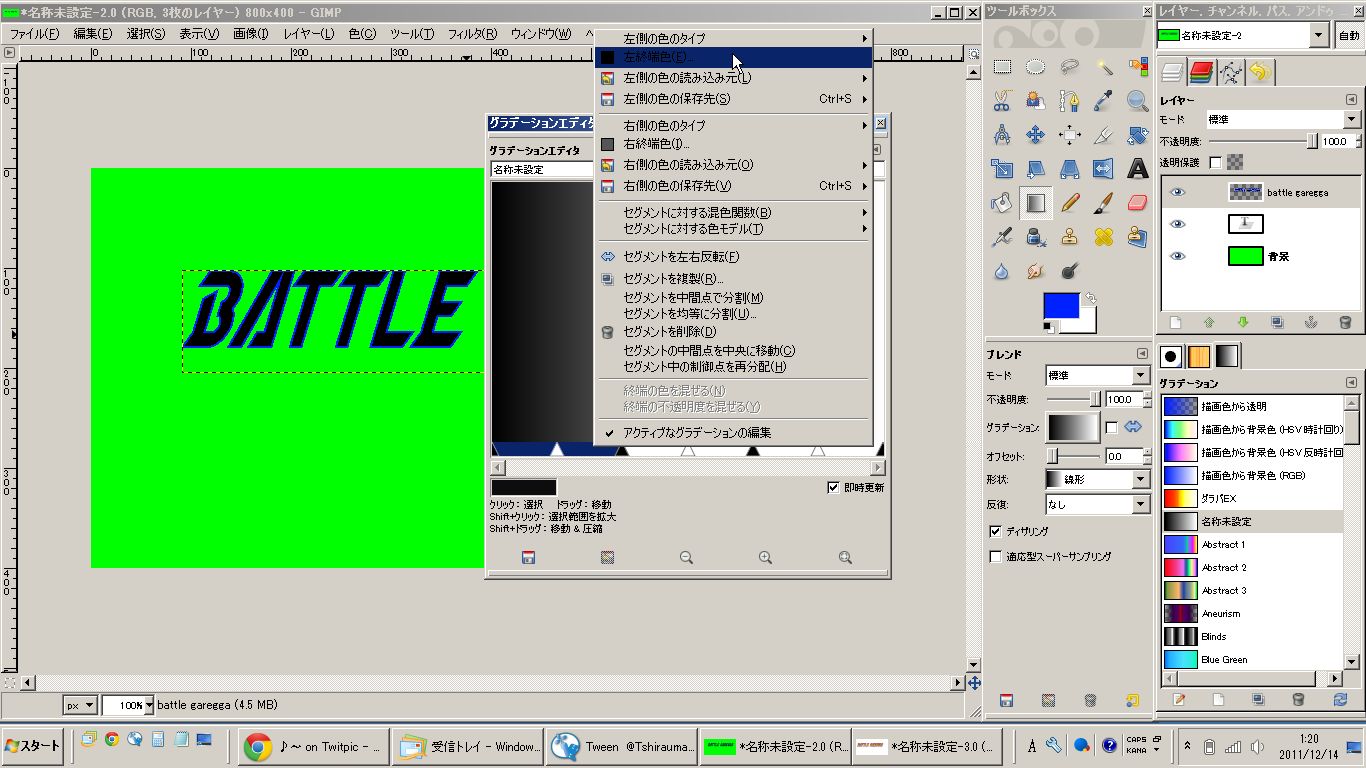The height and width of the screenshot is (768, 1366).
Task: Select the Rectangle Select tool
Action: coord(1002,67)
